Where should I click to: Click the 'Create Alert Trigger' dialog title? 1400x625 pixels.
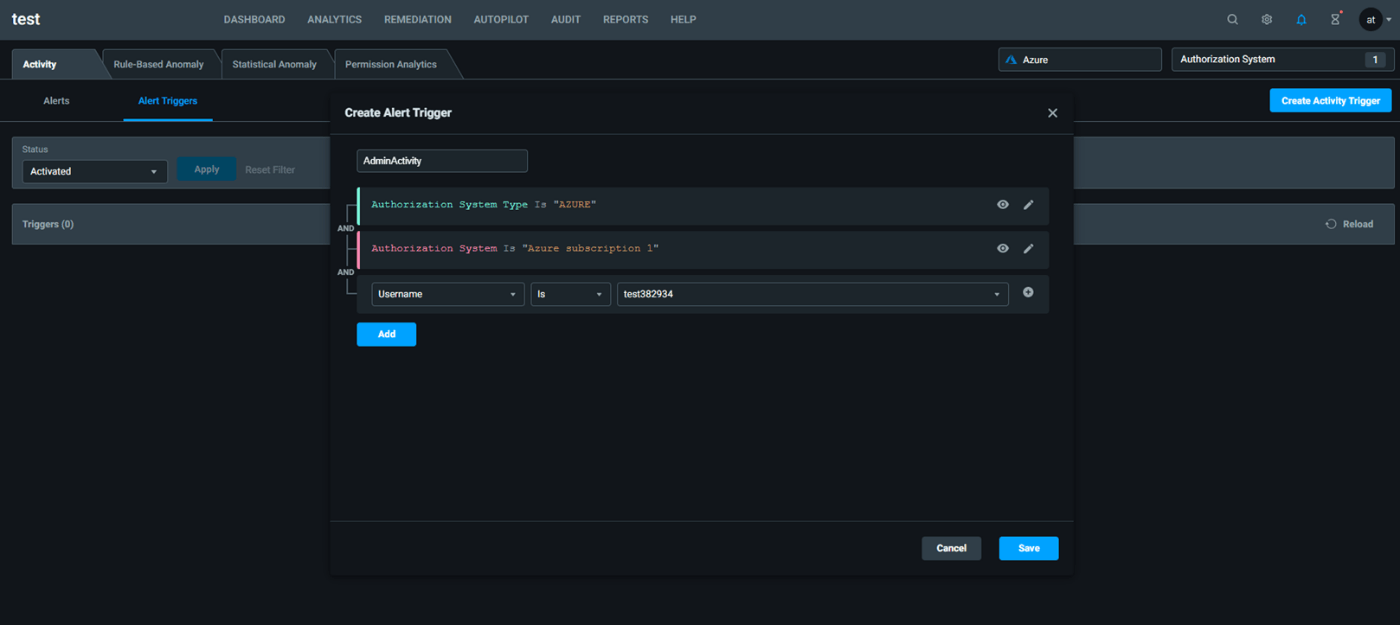point(398,113)
